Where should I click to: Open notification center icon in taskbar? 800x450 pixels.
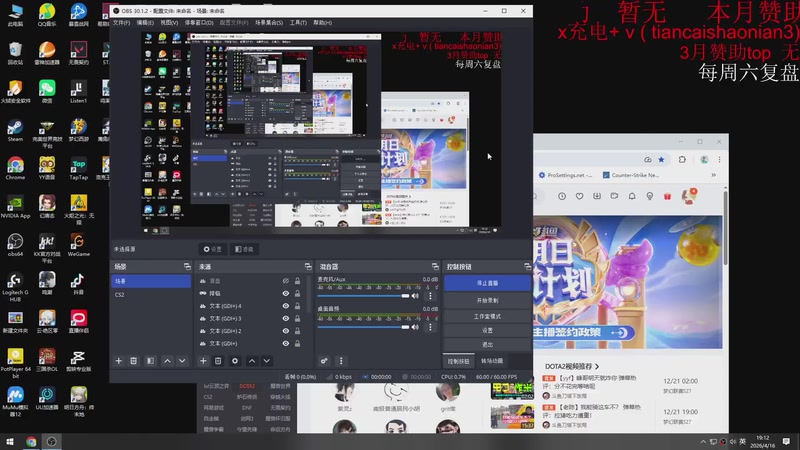tap(786, 441)
